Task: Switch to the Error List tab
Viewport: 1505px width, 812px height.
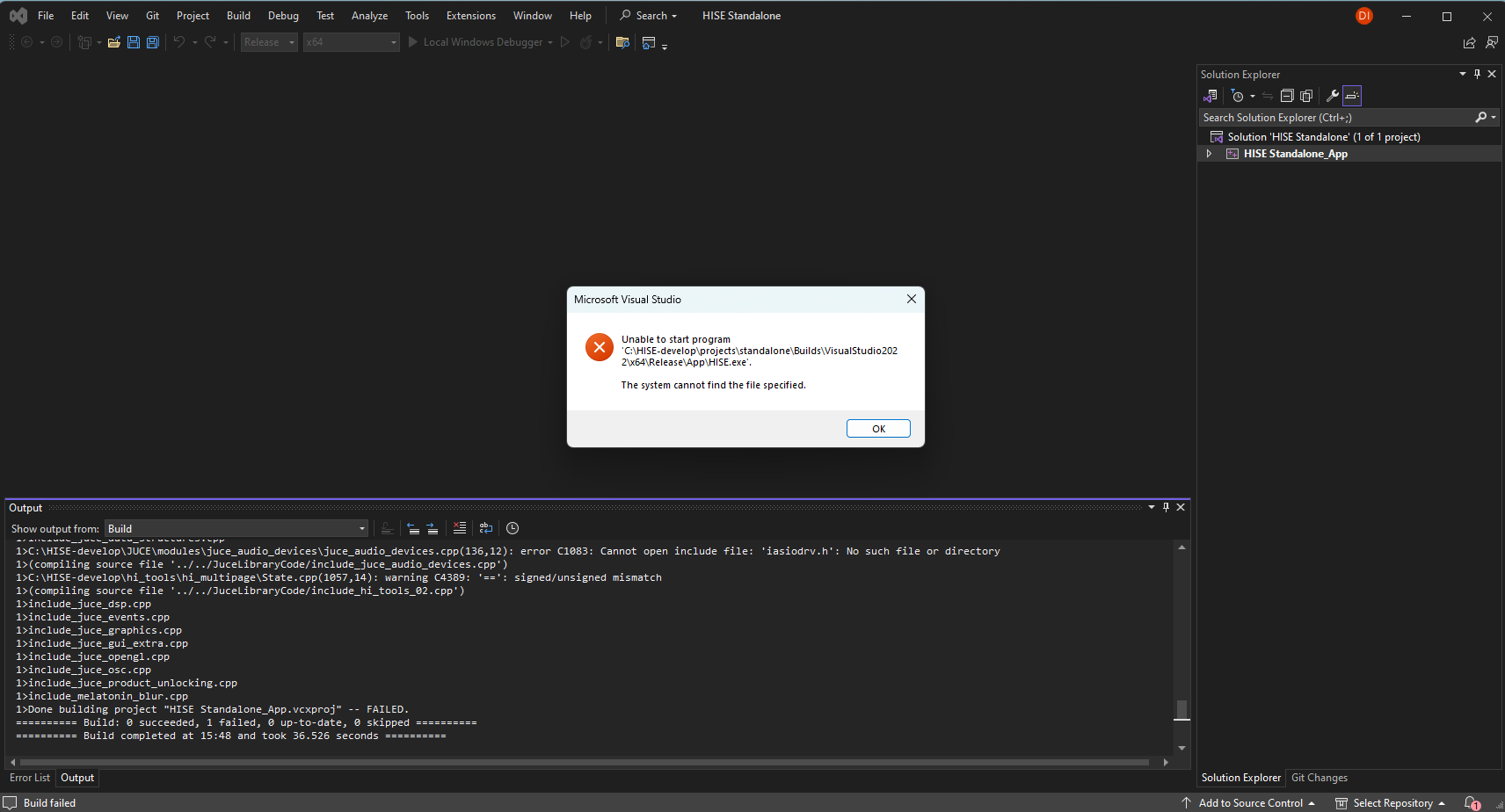Action: 30,778
